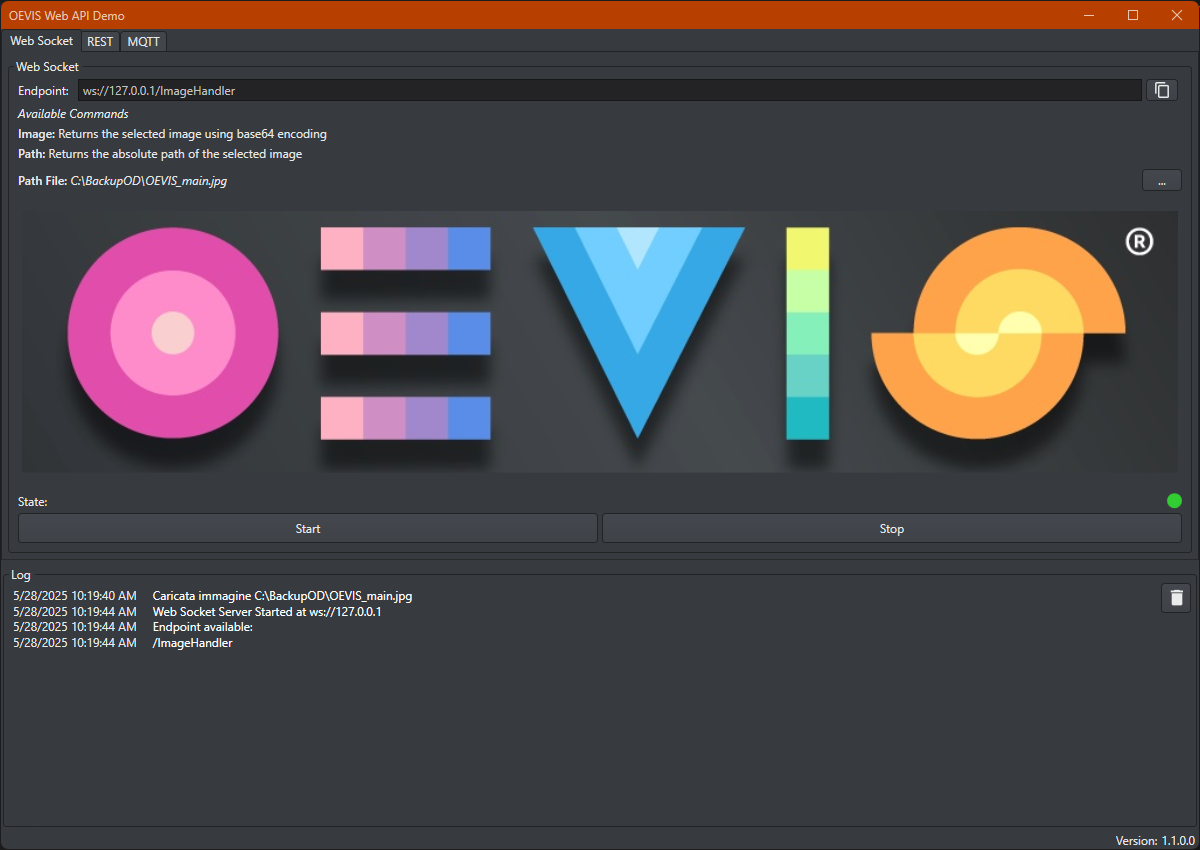Select the '/ImageHandler' log entry
The image size is (1200, 850).
click(123, 643)
